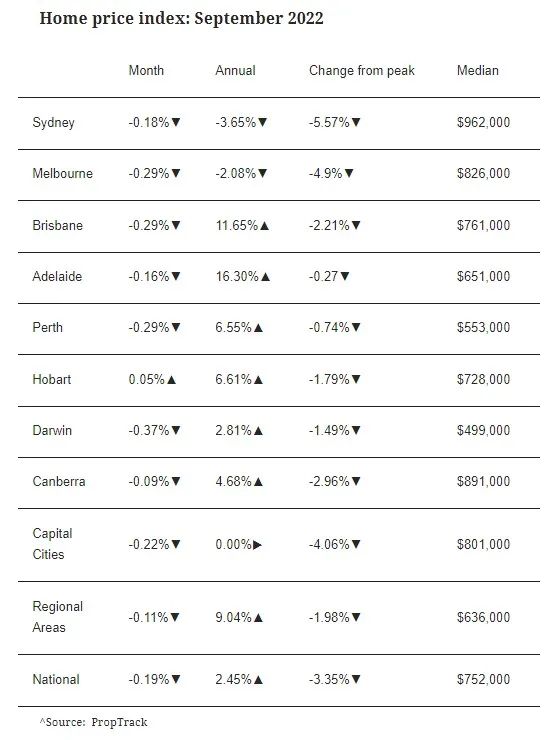
Task: Select Melbourne's $826,000 median value
Action: tap(483, 173)
